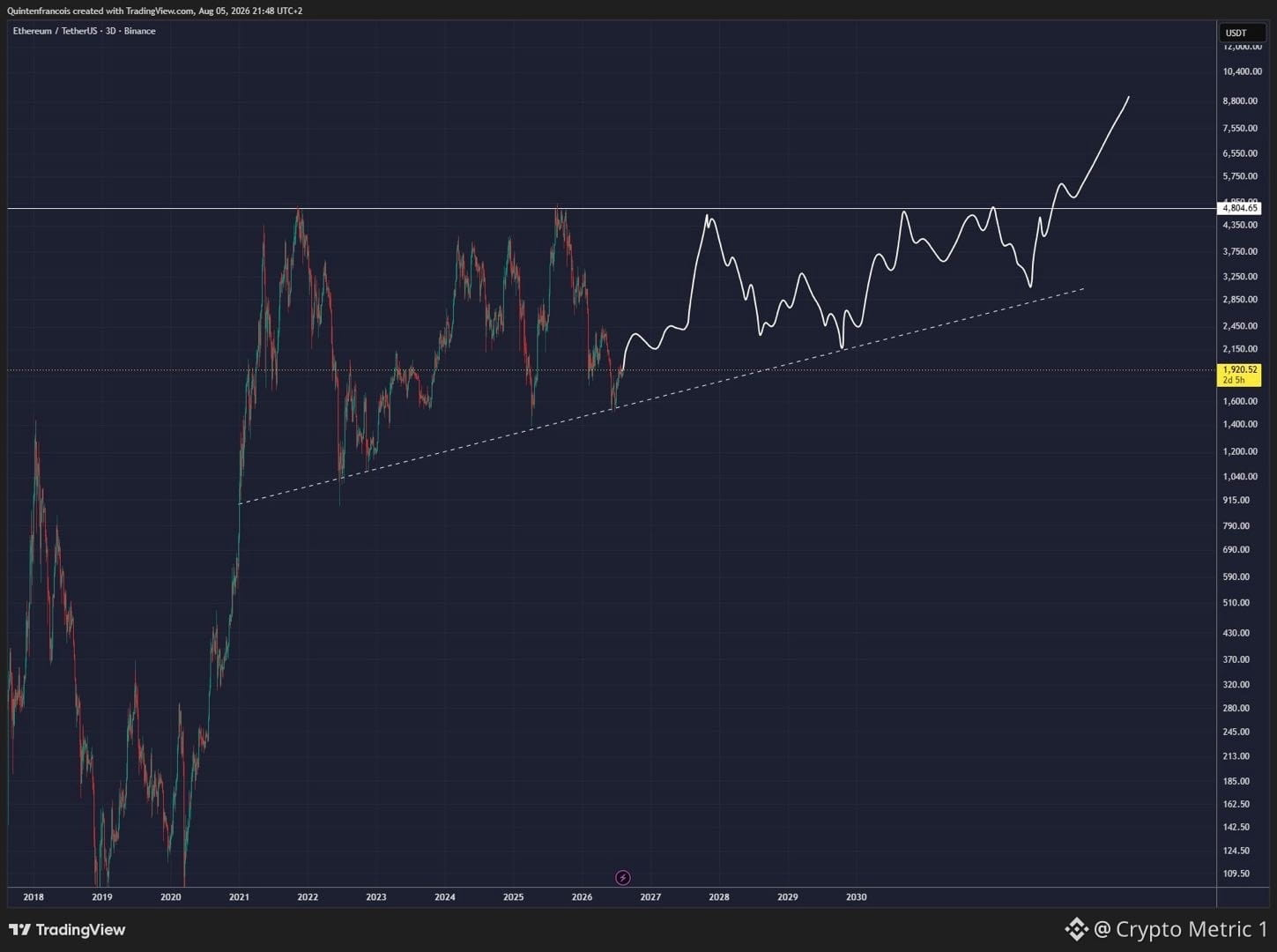This screenshot has height=952, width=1277.
Task: Click the 2026 year label
Action: [x=582, y=897]
